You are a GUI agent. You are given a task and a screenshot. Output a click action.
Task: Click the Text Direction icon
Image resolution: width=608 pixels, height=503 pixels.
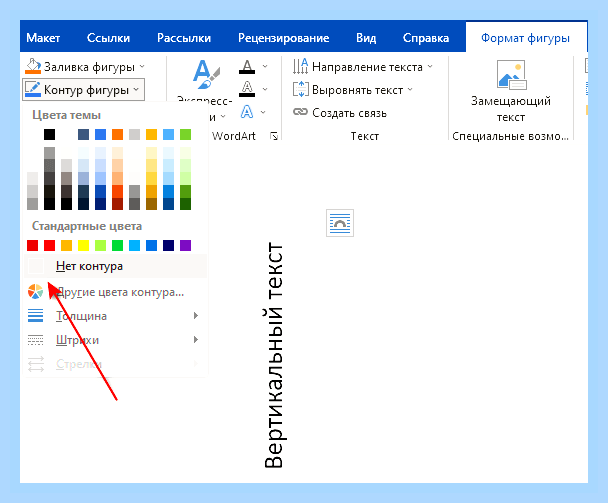tap(301, 67)
